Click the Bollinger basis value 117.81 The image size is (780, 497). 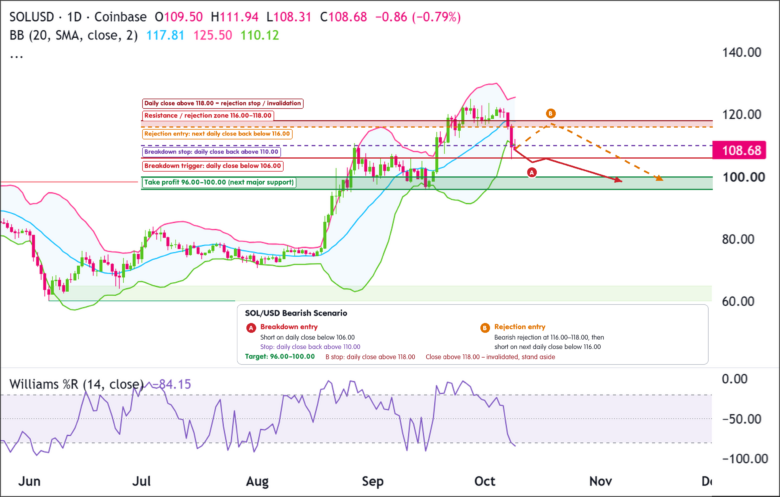click(165, 35)
